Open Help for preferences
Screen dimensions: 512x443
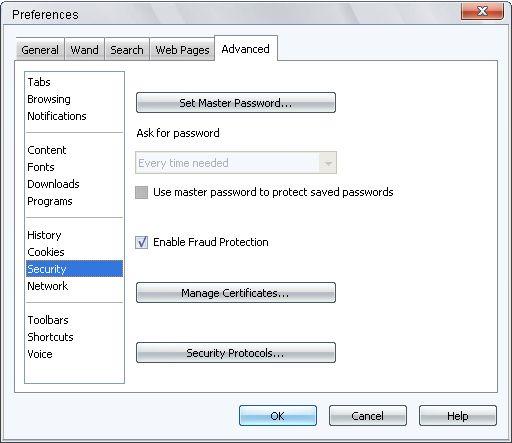point(458,416)
